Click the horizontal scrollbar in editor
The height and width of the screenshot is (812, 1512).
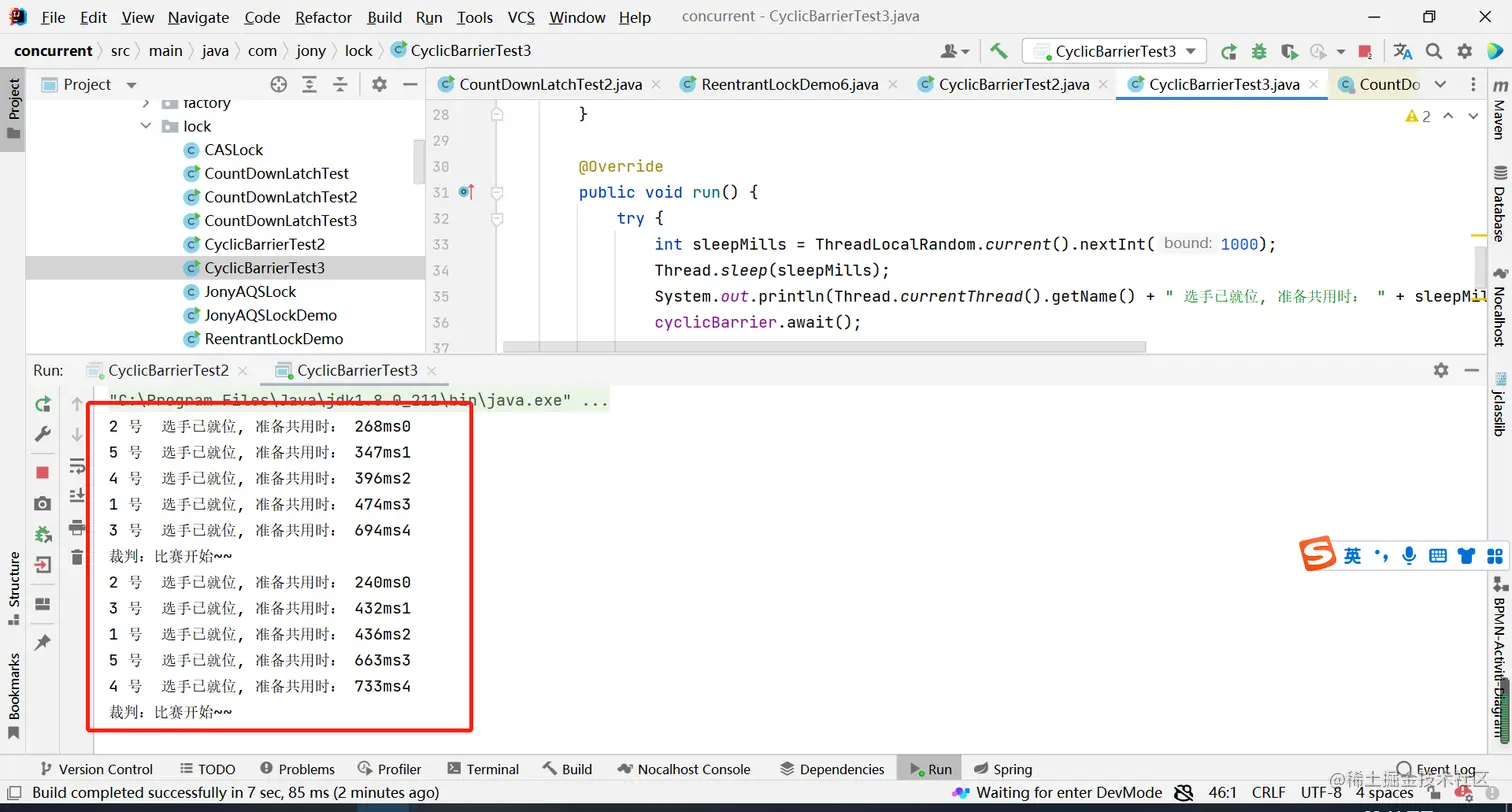point(825,347)
